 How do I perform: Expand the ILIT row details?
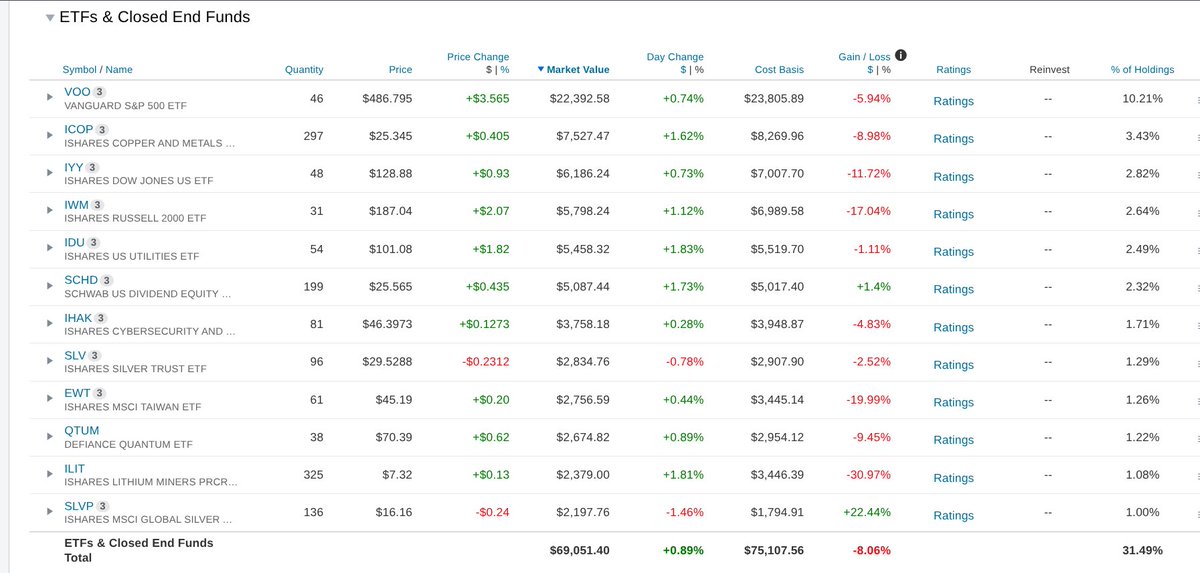[x=49, y=473]
